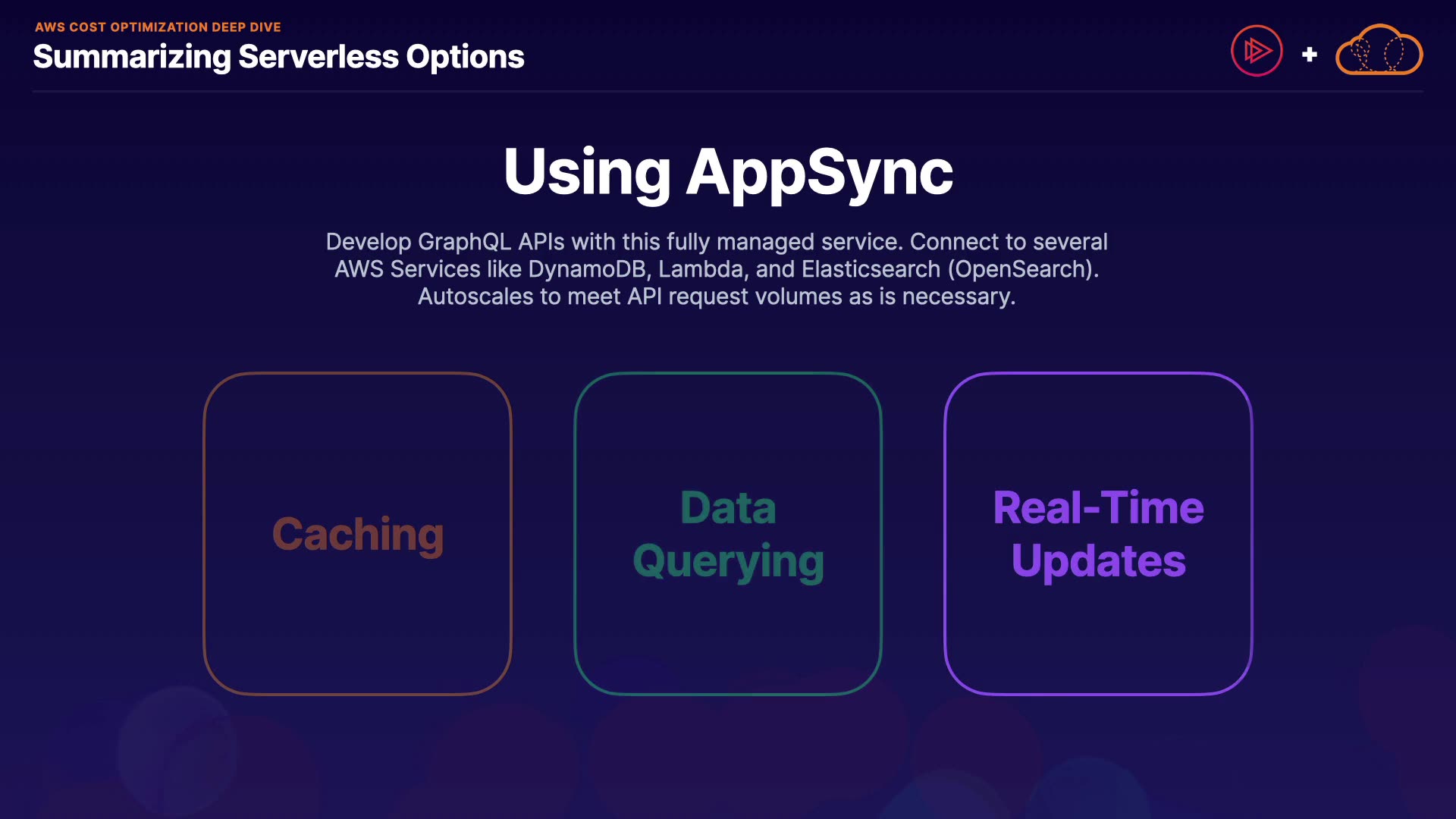The height and width of the screenshot is (819, 1456).
Task: Click the word GraphQL in the description
Action: pos(464,242)
